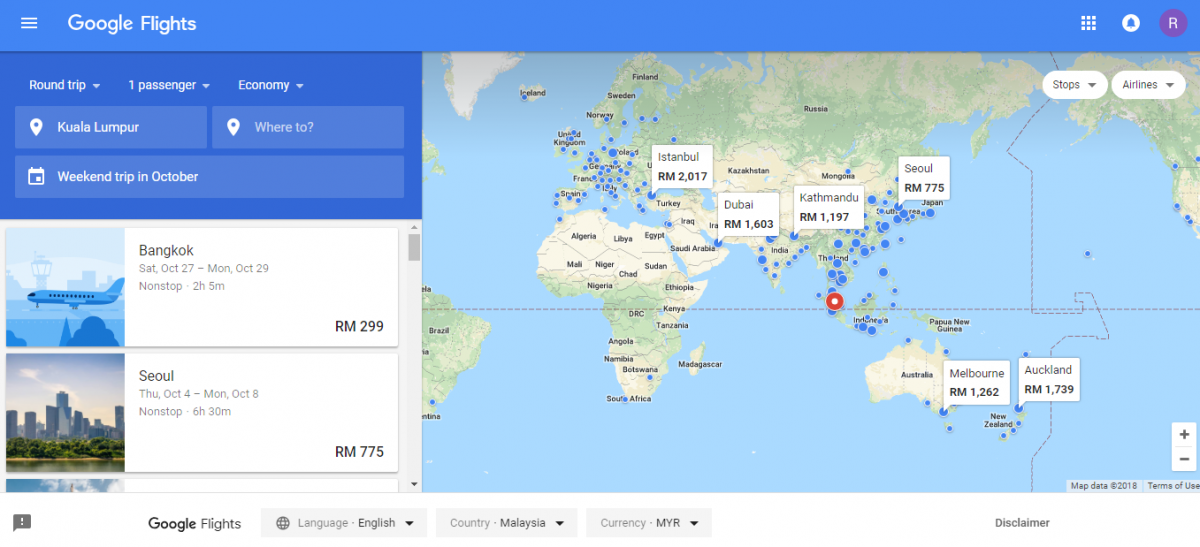
Task: Open the Weekend trip in October date field
Action: pos(209,176)
